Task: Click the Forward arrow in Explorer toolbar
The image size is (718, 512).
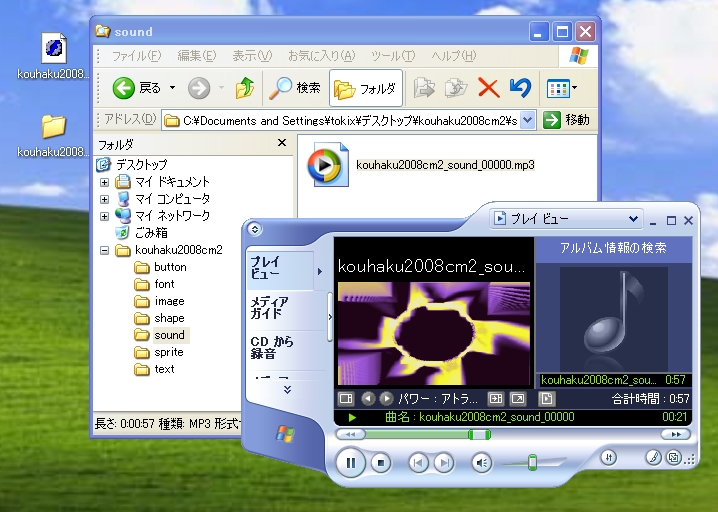Action: [199, 88]
